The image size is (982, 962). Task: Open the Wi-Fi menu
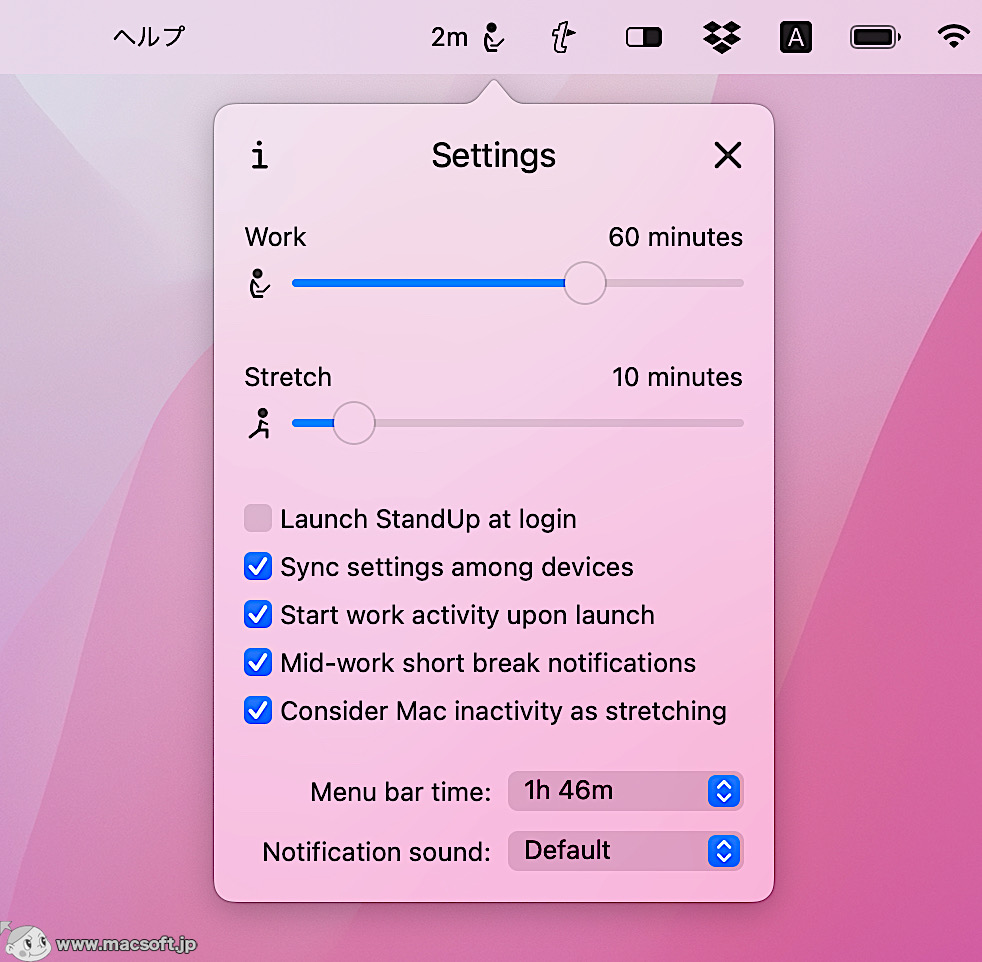(953, 37)
